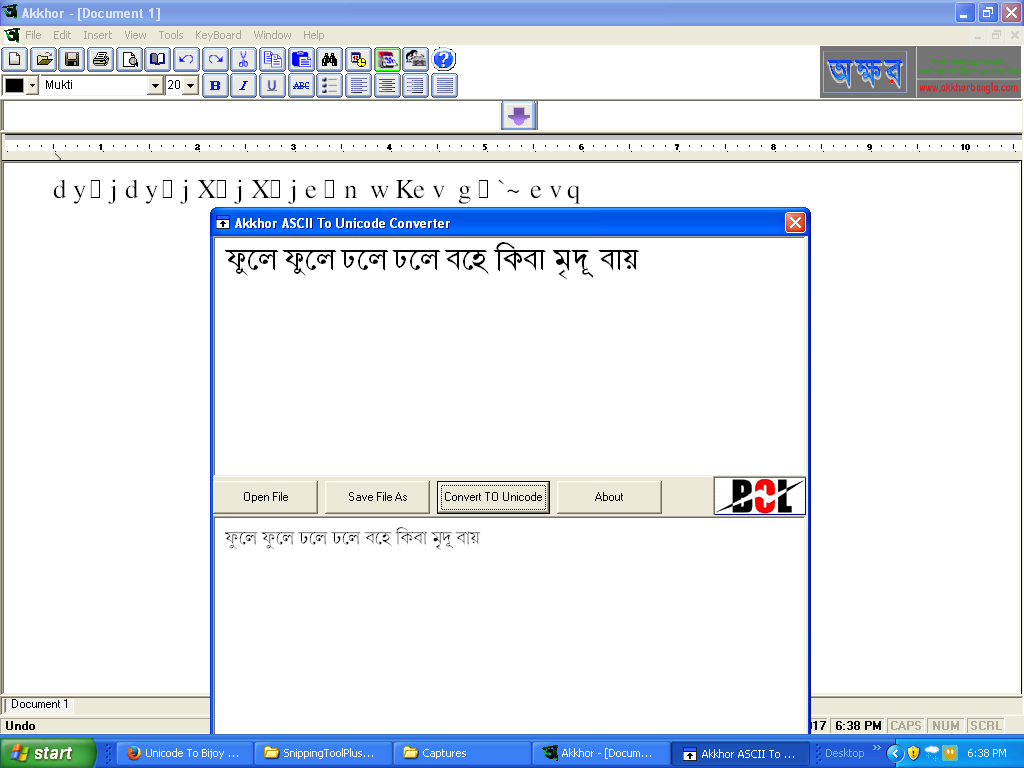Click the black text color swatch
Viewport: 1024px width, 768px height.
pyautogui.click(x=14, y=86)
